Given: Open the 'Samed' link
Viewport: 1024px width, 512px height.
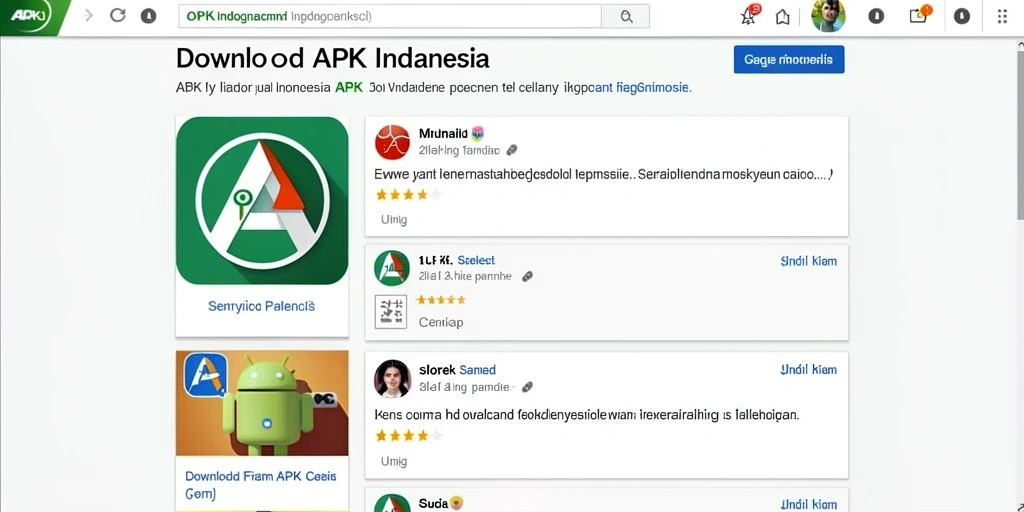Looking at the screenshot, I should (477, 370).
